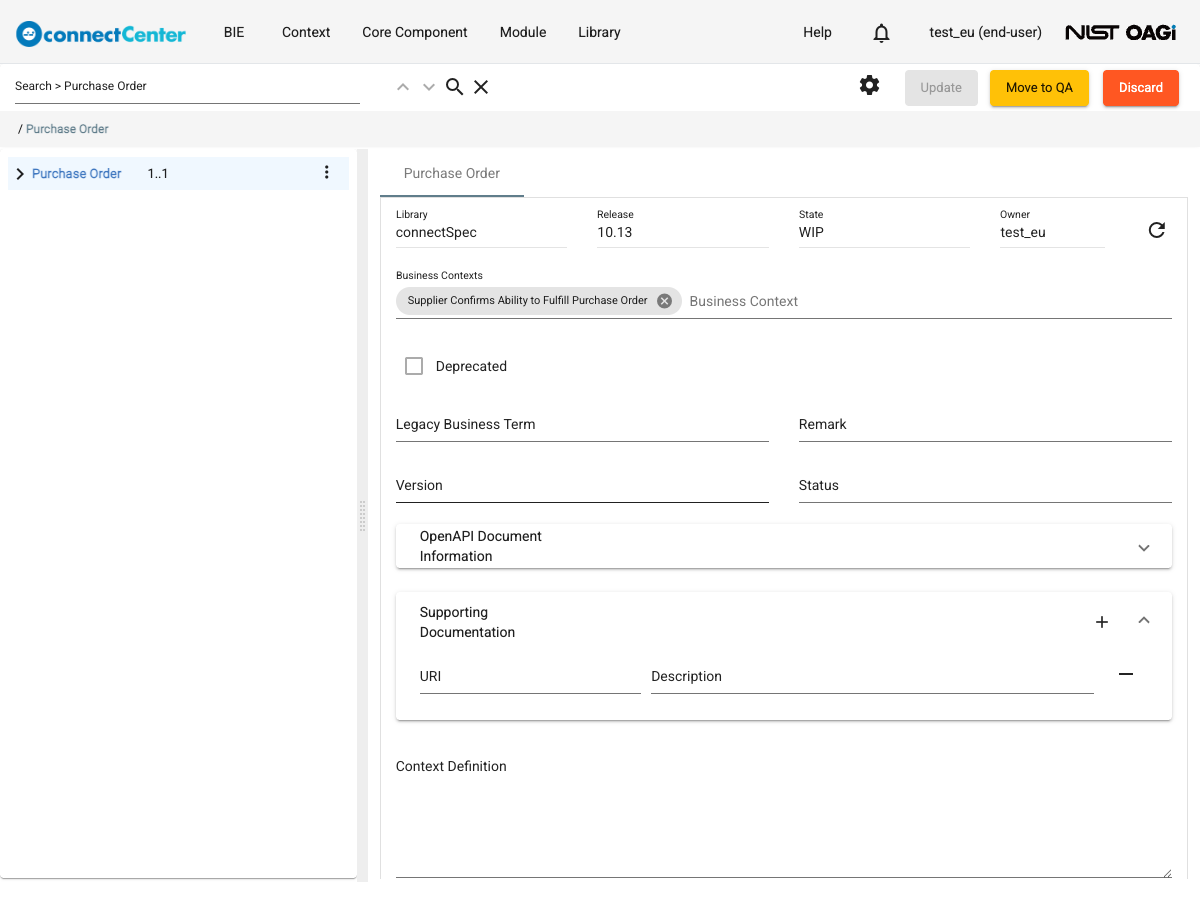Viewport: 1200px width, 913px height.
Task: Open the Help menu
Action: coord(817,32)
